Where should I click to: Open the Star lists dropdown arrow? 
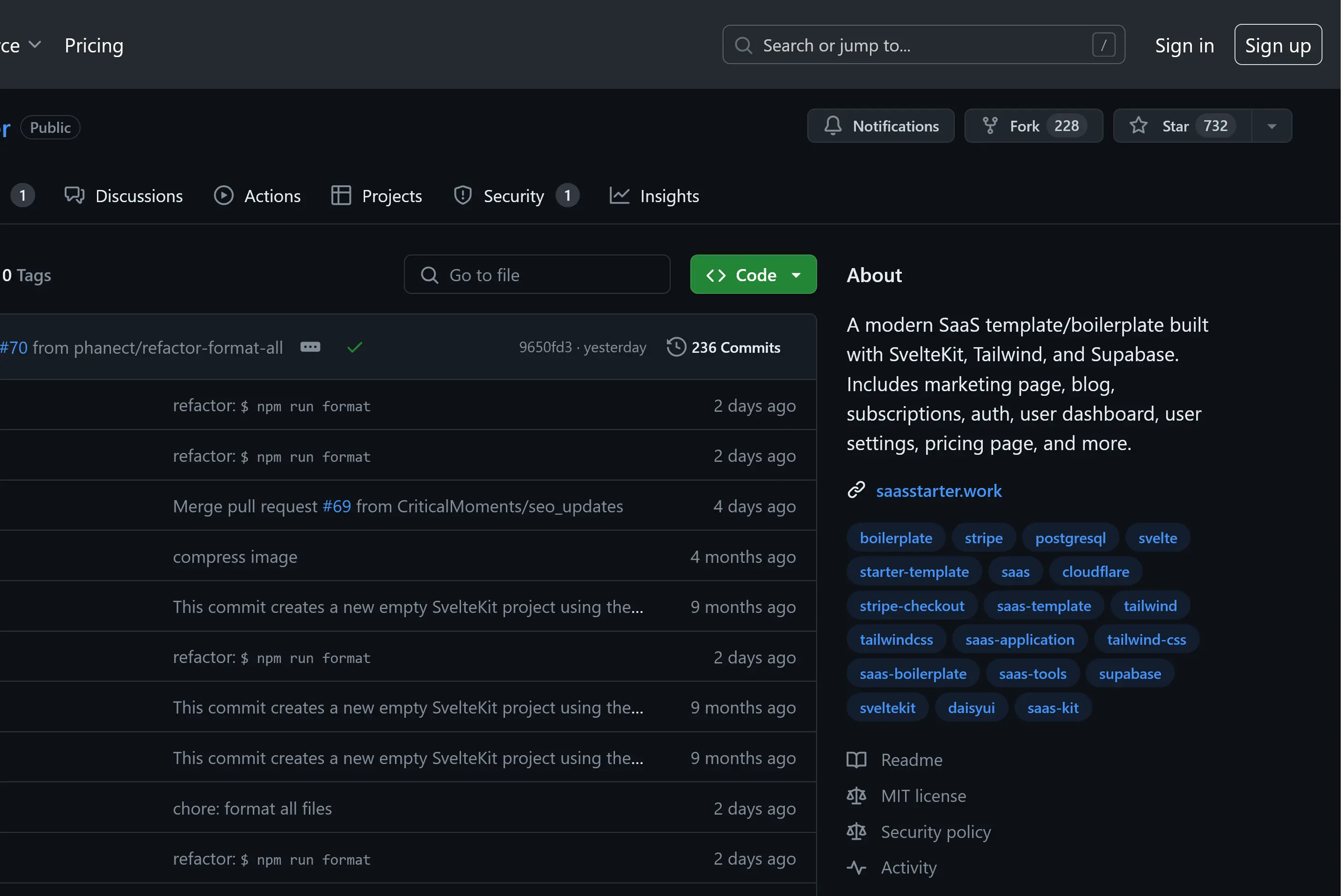1271,126
